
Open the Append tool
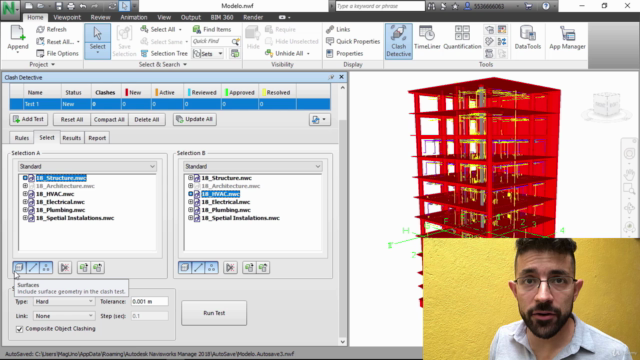click(x=18, y=38)
